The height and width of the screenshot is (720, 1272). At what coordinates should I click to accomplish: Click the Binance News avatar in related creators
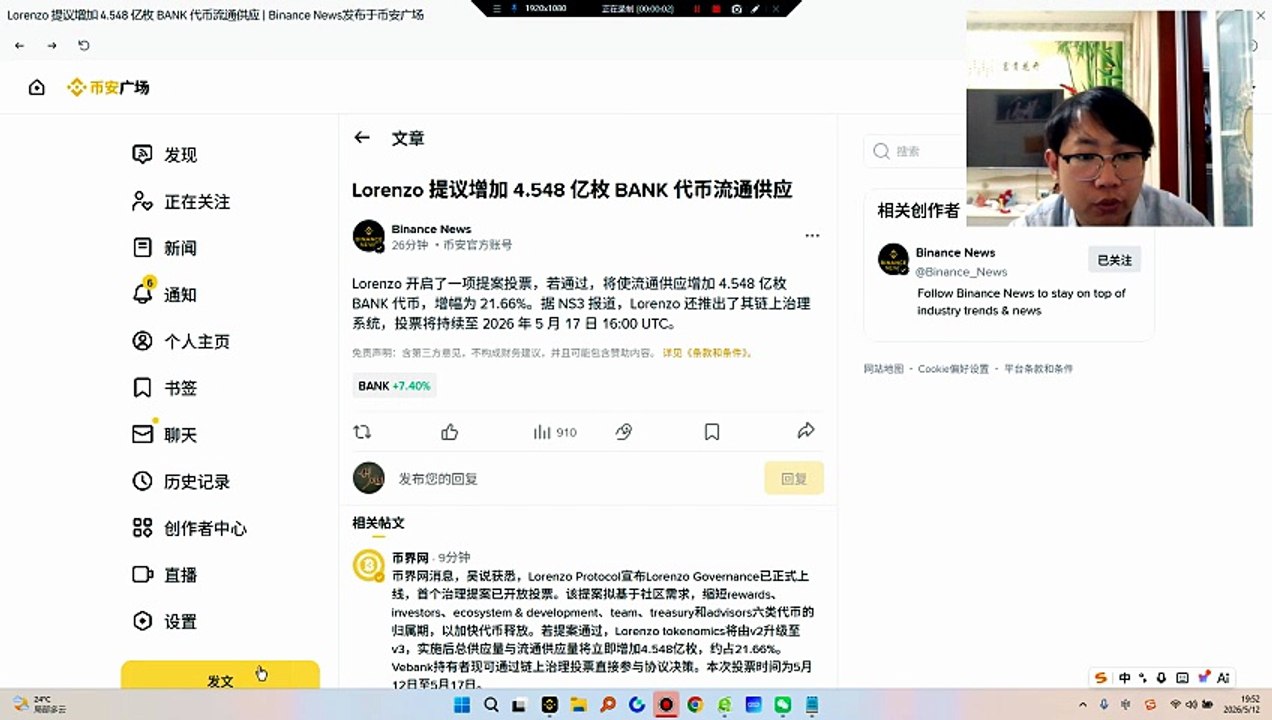[893, 259]
